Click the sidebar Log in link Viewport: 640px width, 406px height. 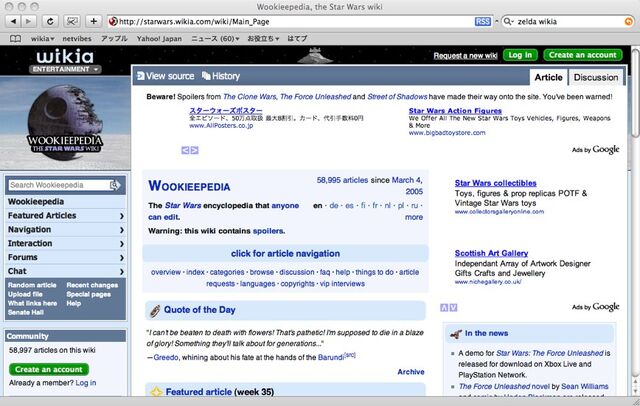pos(86,383)
